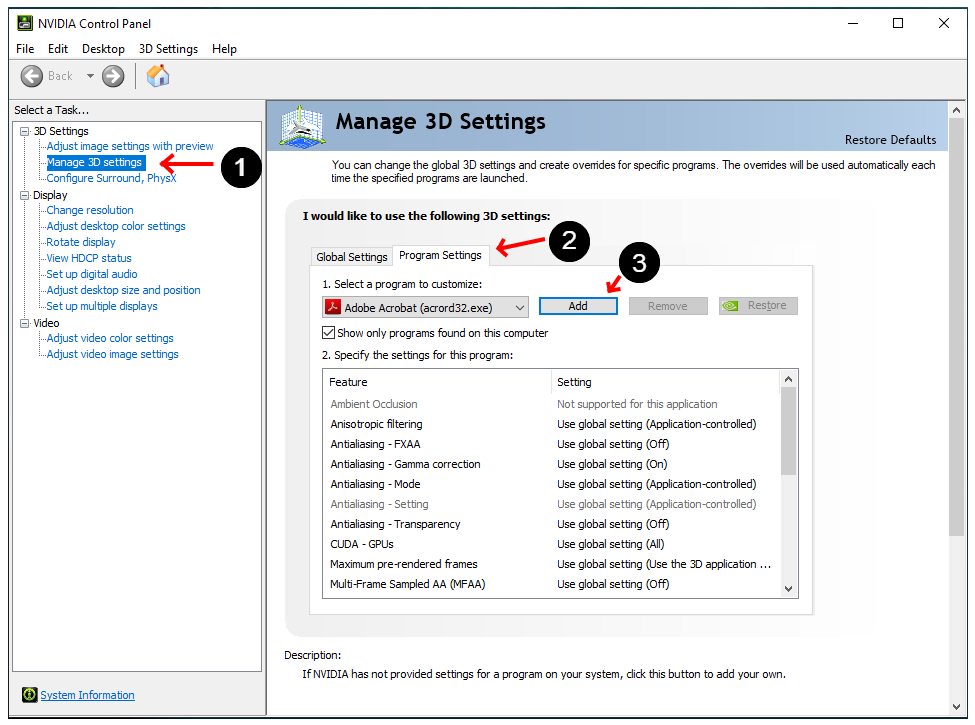Image resolution: width=975 pixels, height=725 pixels.
Task: Click the System Information icon
Action: click(30, 695)
